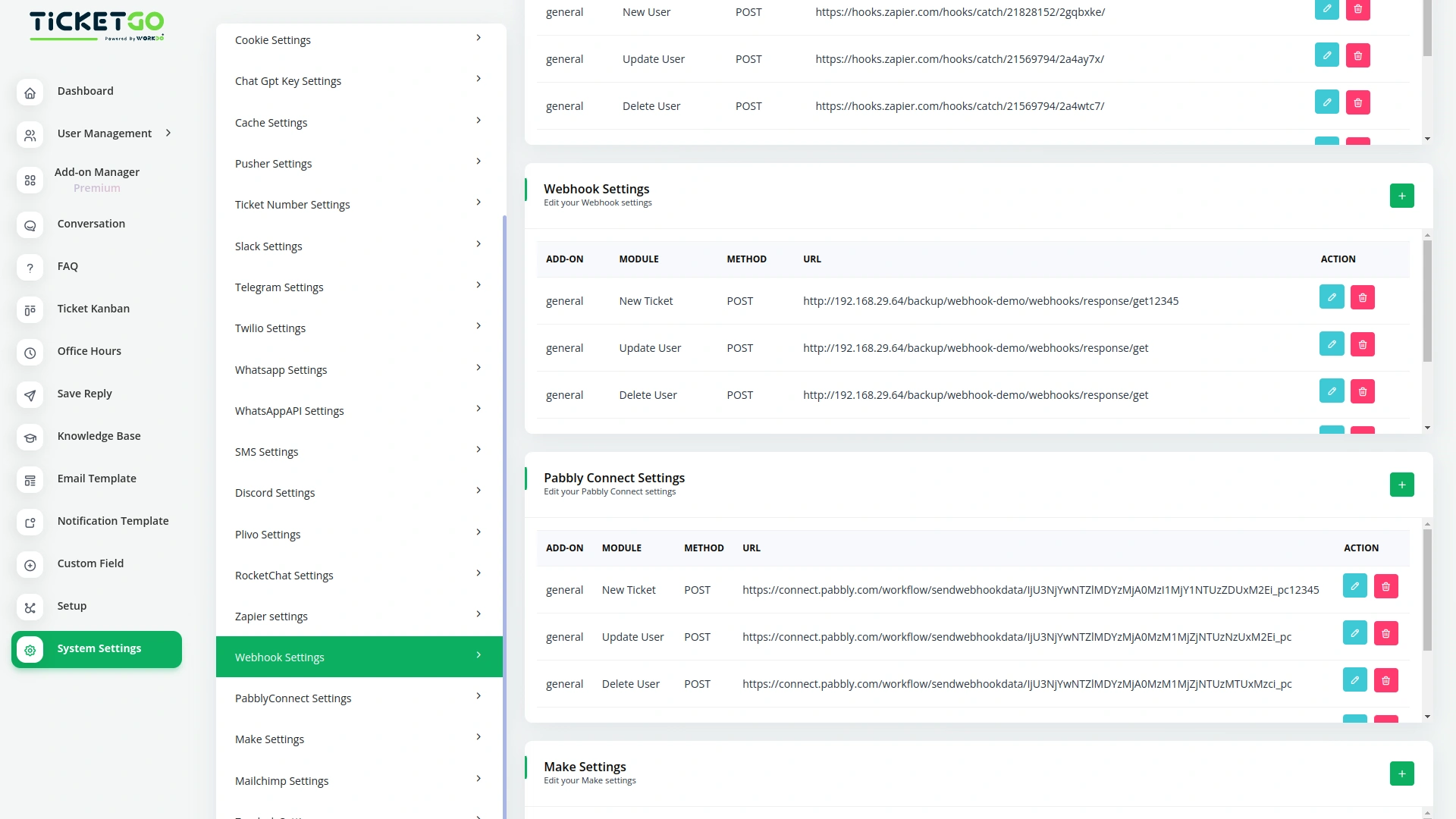Select the Conversation icon in sidebar
This screenshot has width=1456, height=819.
coord(30,225)
